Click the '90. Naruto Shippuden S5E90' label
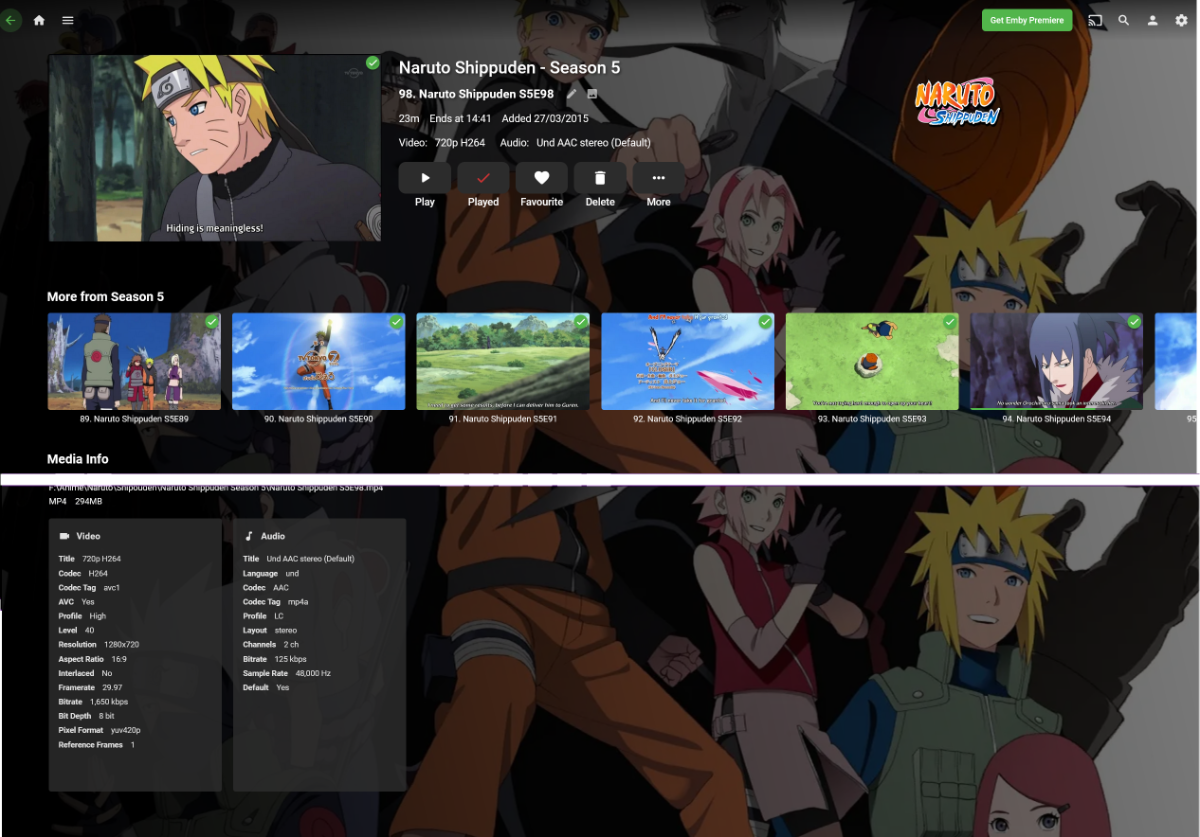 [x=319, y=419]
